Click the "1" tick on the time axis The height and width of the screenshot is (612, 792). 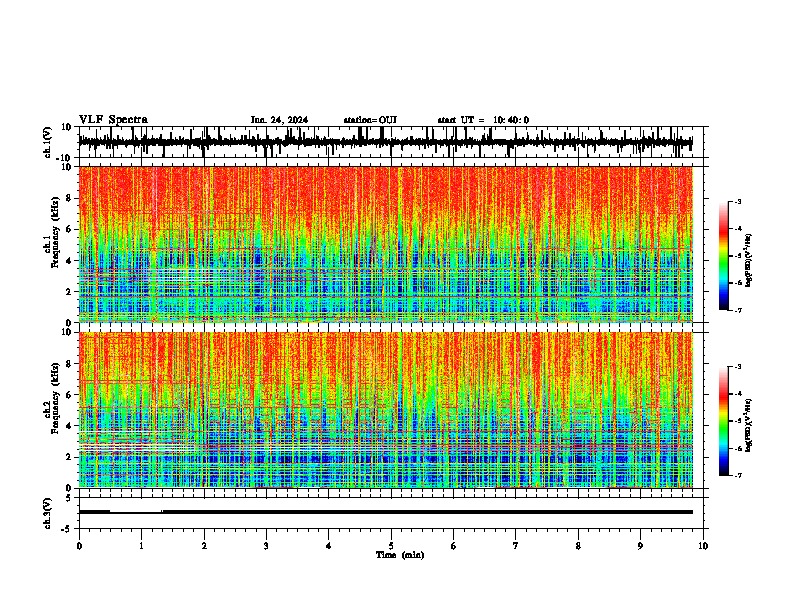141,546
